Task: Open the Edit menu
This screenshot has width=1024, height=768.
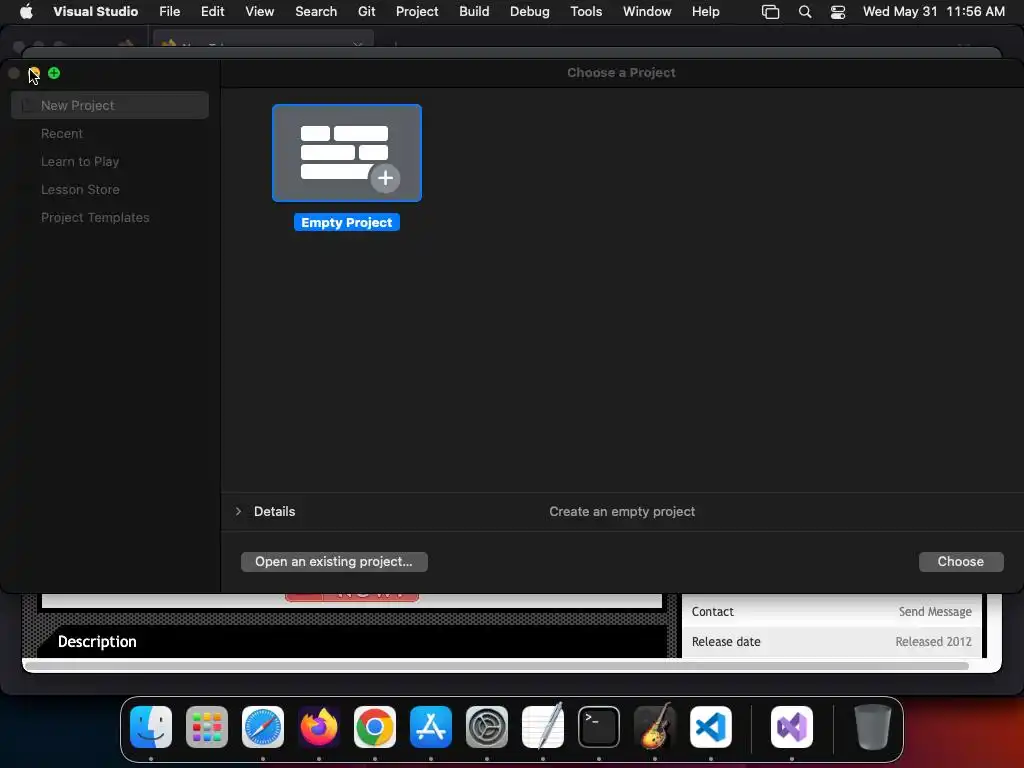Action: point(212,11)
